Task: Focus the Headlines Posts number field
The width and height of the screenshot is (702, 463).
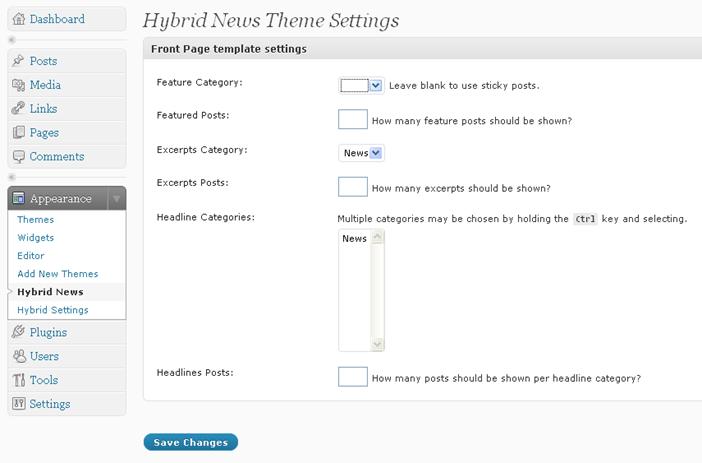Action: (x=353, y=377)
